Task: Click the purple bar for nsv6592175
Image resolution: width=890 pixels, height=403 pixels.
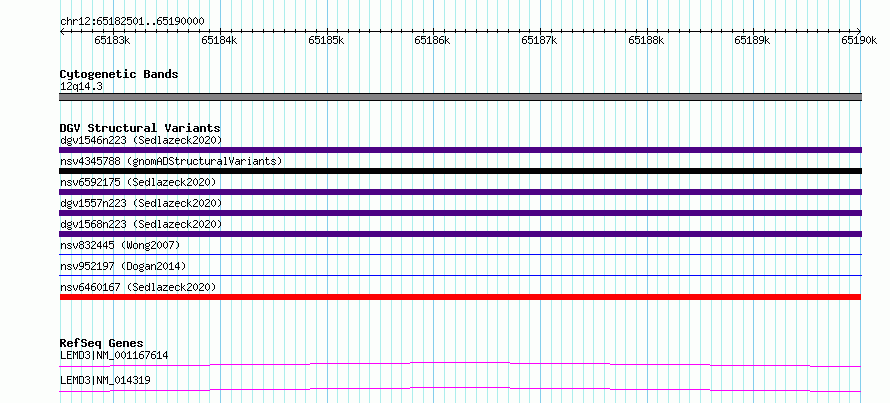Action: tap(460, 192)
